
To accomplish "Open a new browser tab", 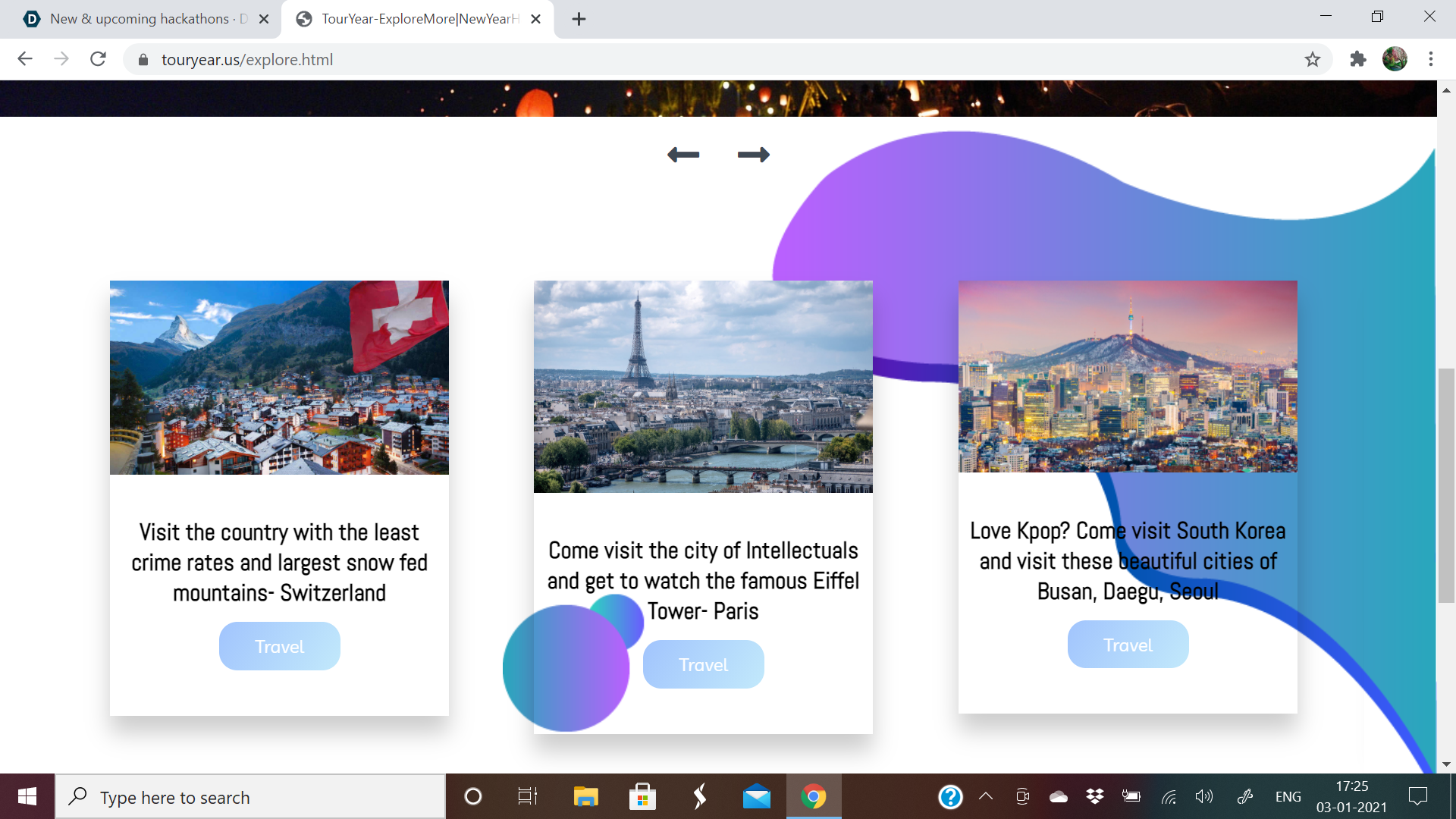I will (579, 19).
